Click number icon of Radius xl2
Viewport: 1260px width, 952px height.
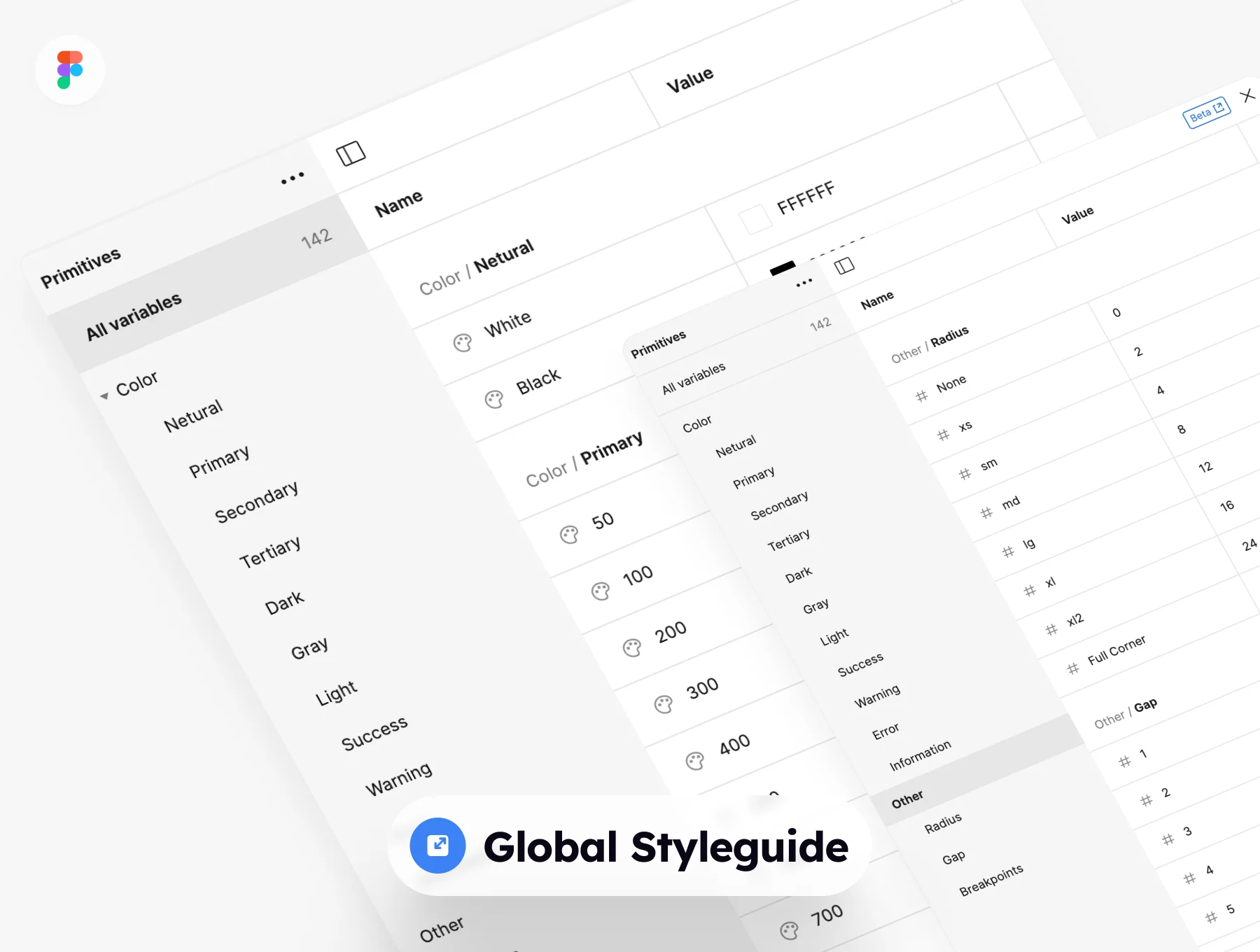(1051, 630)
